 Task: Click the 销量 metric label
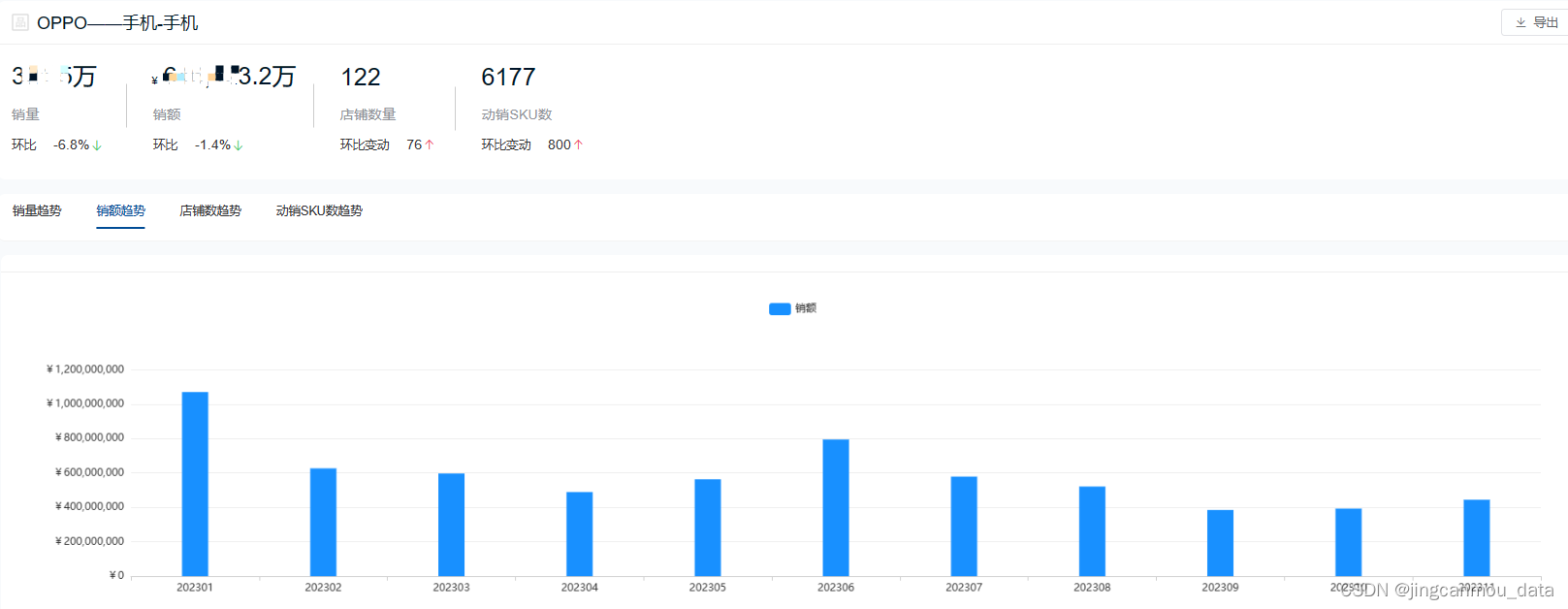click(25, 114)
